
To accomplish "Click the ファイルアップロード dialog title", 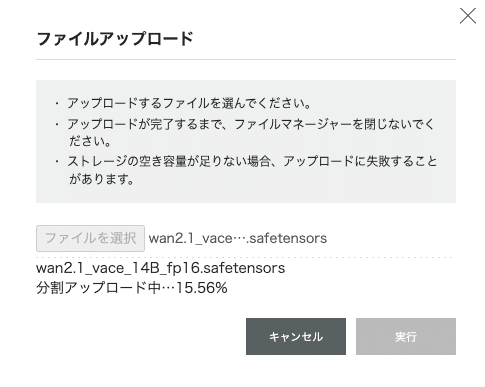I will pos(115,39).
